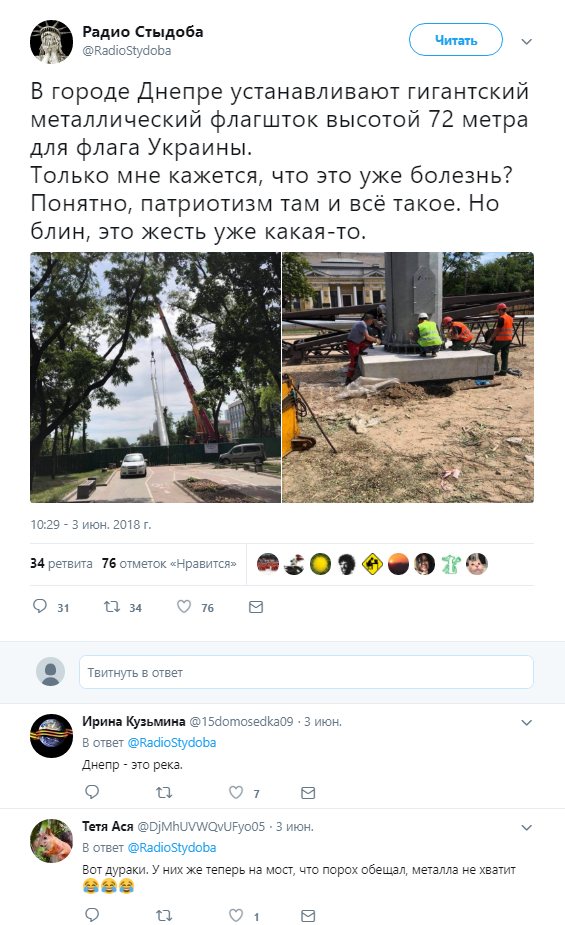Screen dimensions: 565x925
Task: Like the main tweet with 76 likes
Action: [184, 606]
